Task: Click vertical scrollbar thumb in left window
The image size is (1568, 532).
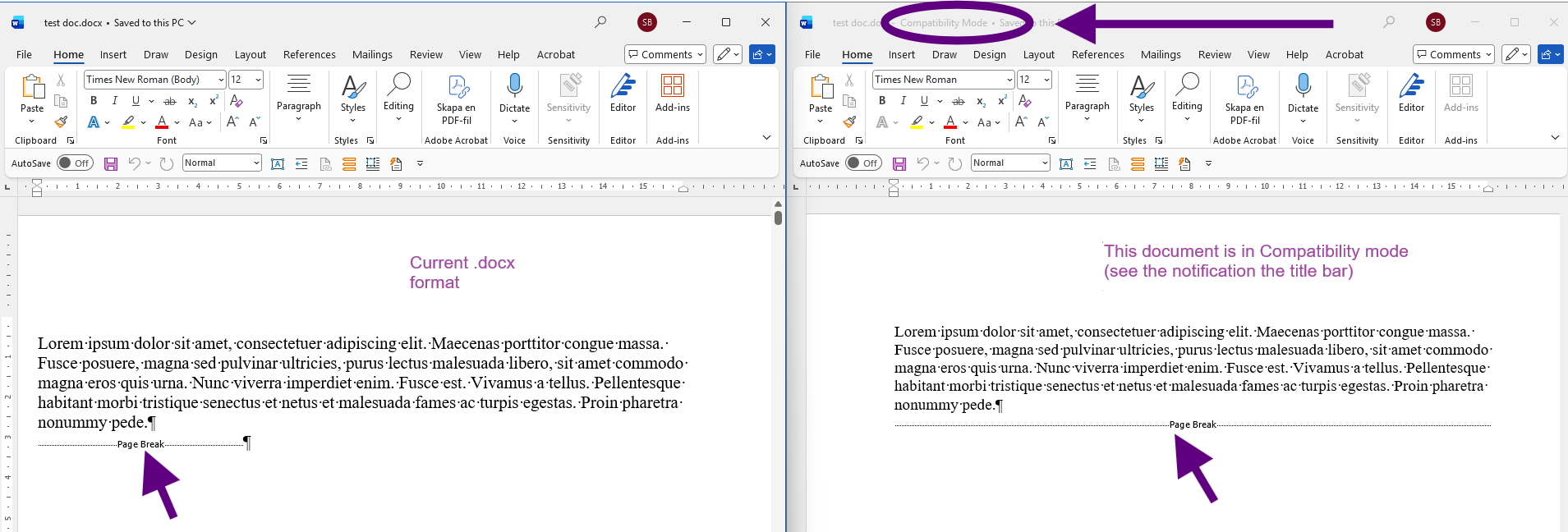Action: (x=778, y=218)
